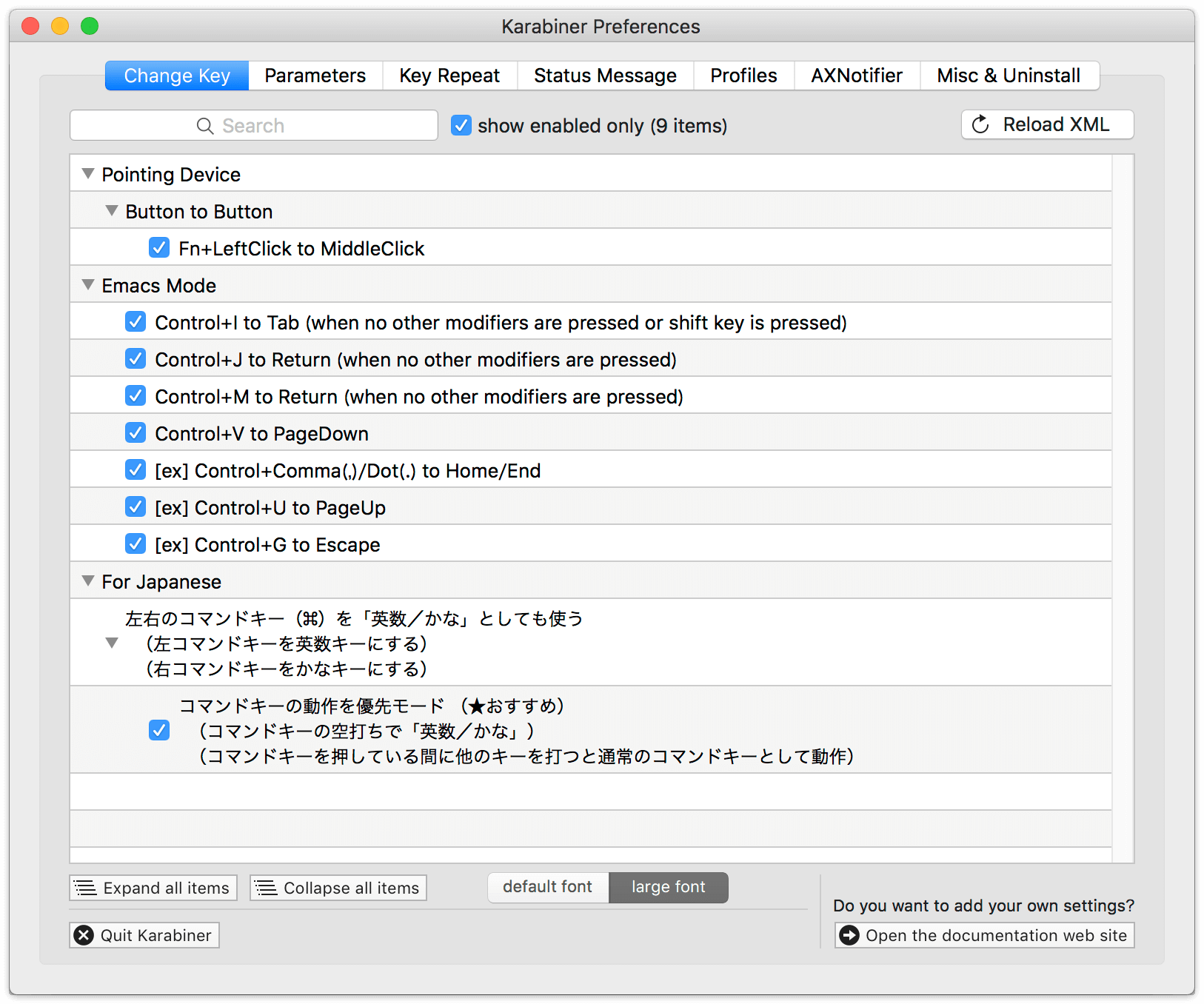Open the documentation web site
The height and width of the screenshot is (1004, 1204).
coord(985,935)
